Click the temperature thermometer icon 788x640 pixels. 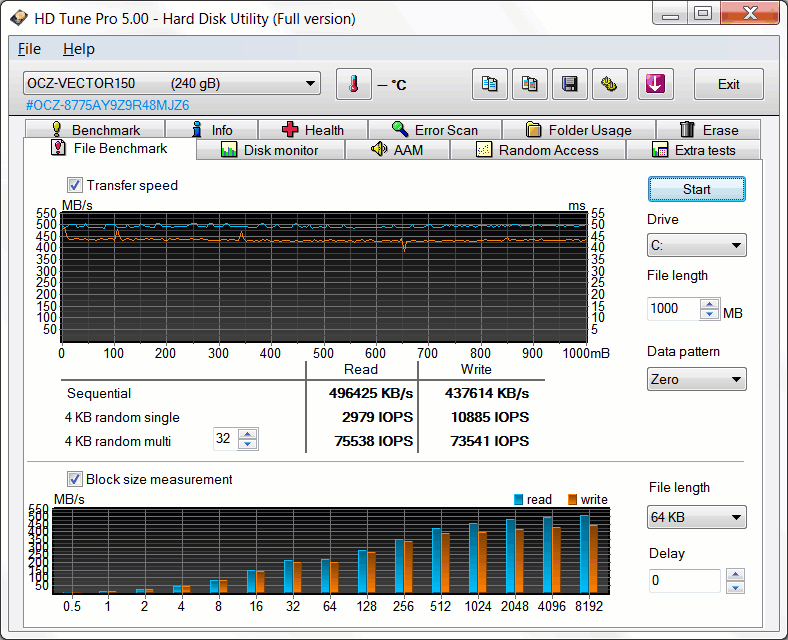point(354,84)
